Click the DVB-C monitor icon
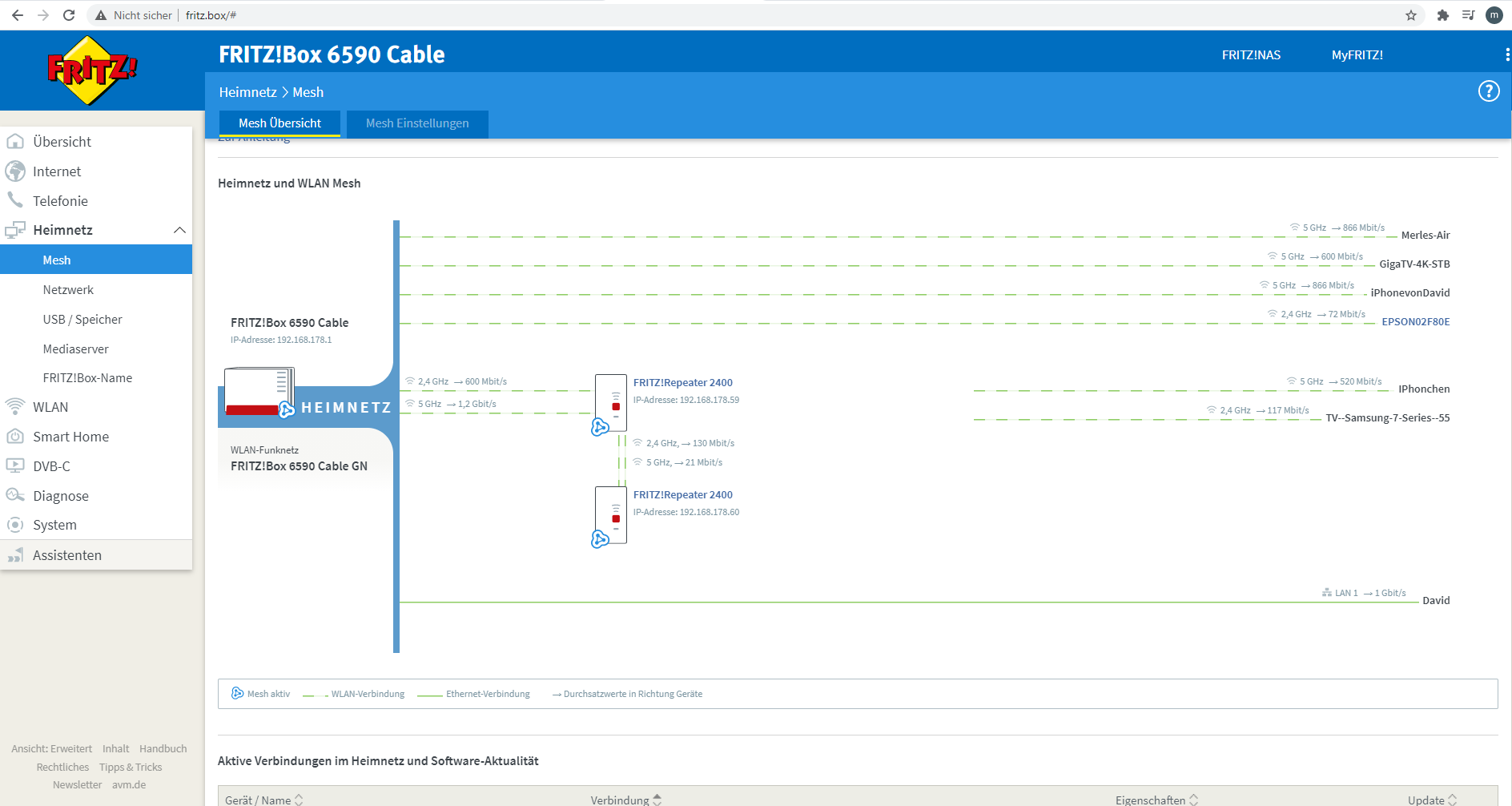 pyautogui.click(x=15, y=465)
